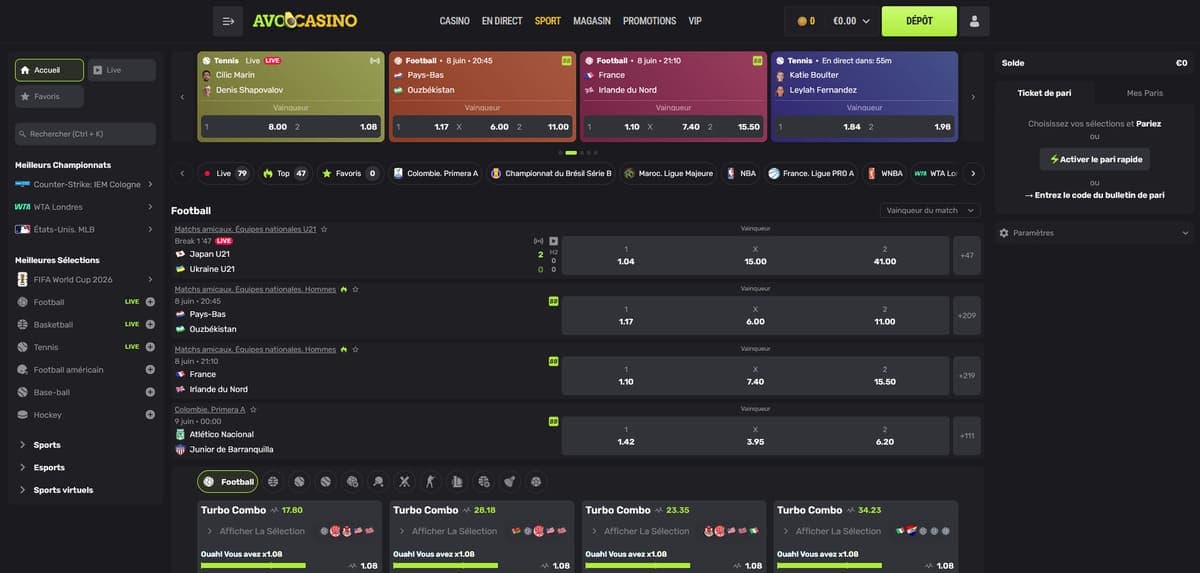Click the bet builder icon for France match
The width and height of the screenshot is (1200, 573).
click(x=554, y=361)
